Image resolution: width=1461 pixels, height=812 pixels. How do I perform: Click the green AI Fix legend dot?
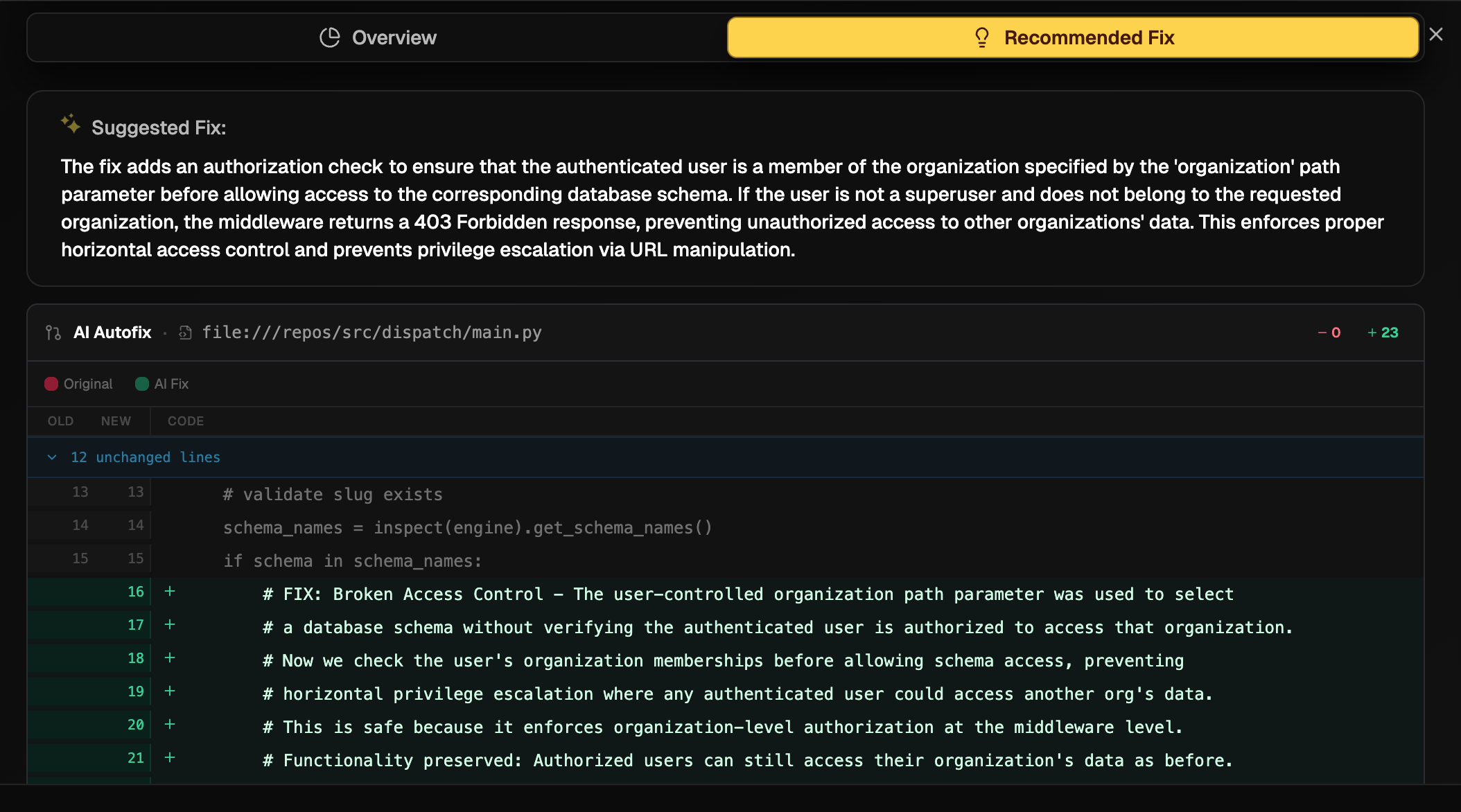pos(142,384)
